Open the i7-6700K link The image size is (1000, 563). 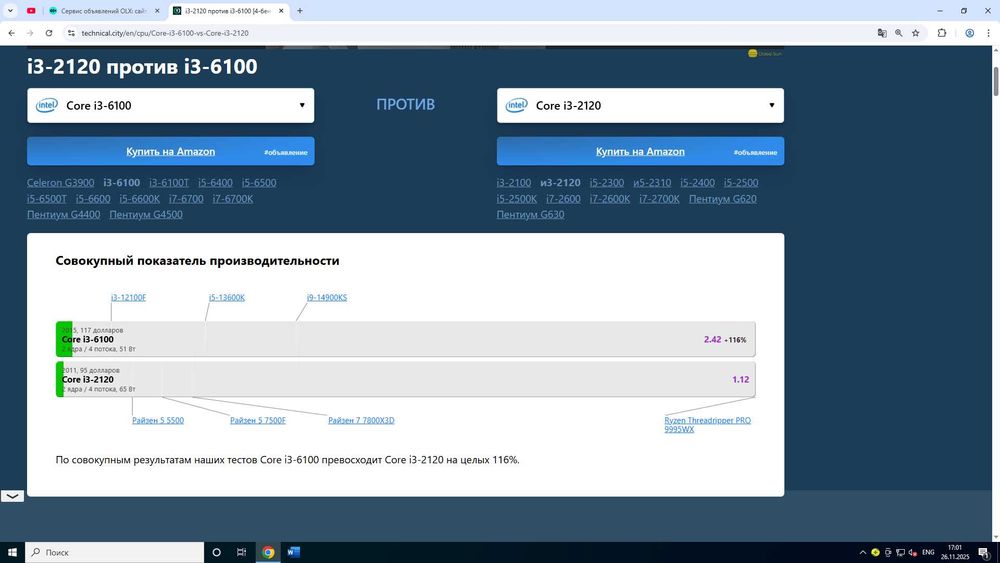[x=233, y=199]
